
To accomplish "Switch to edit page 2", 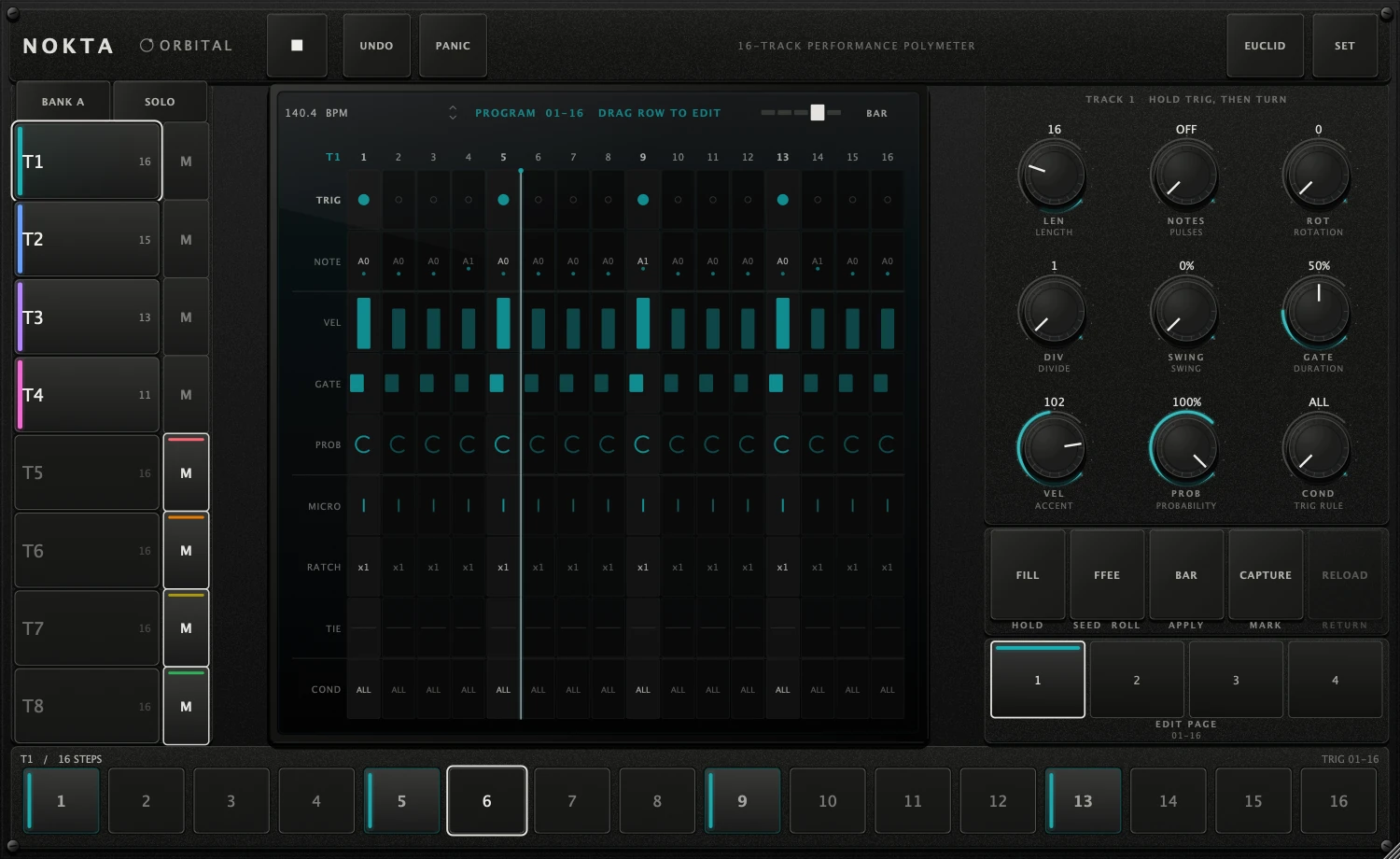I will 1137,680.
